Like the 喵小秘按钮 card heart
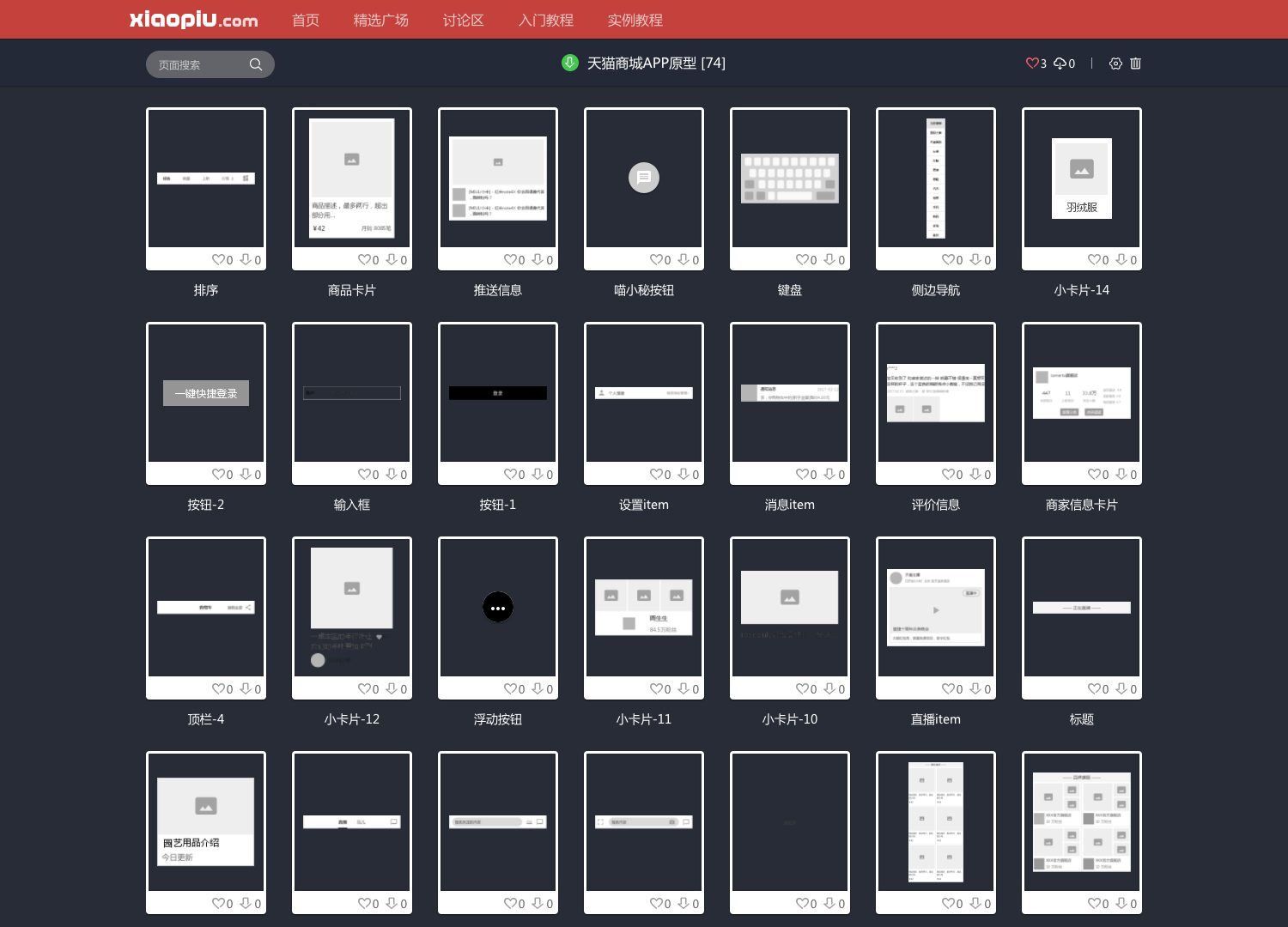The width and height of the screenshot is (1288, 927). tap(656, 259)
